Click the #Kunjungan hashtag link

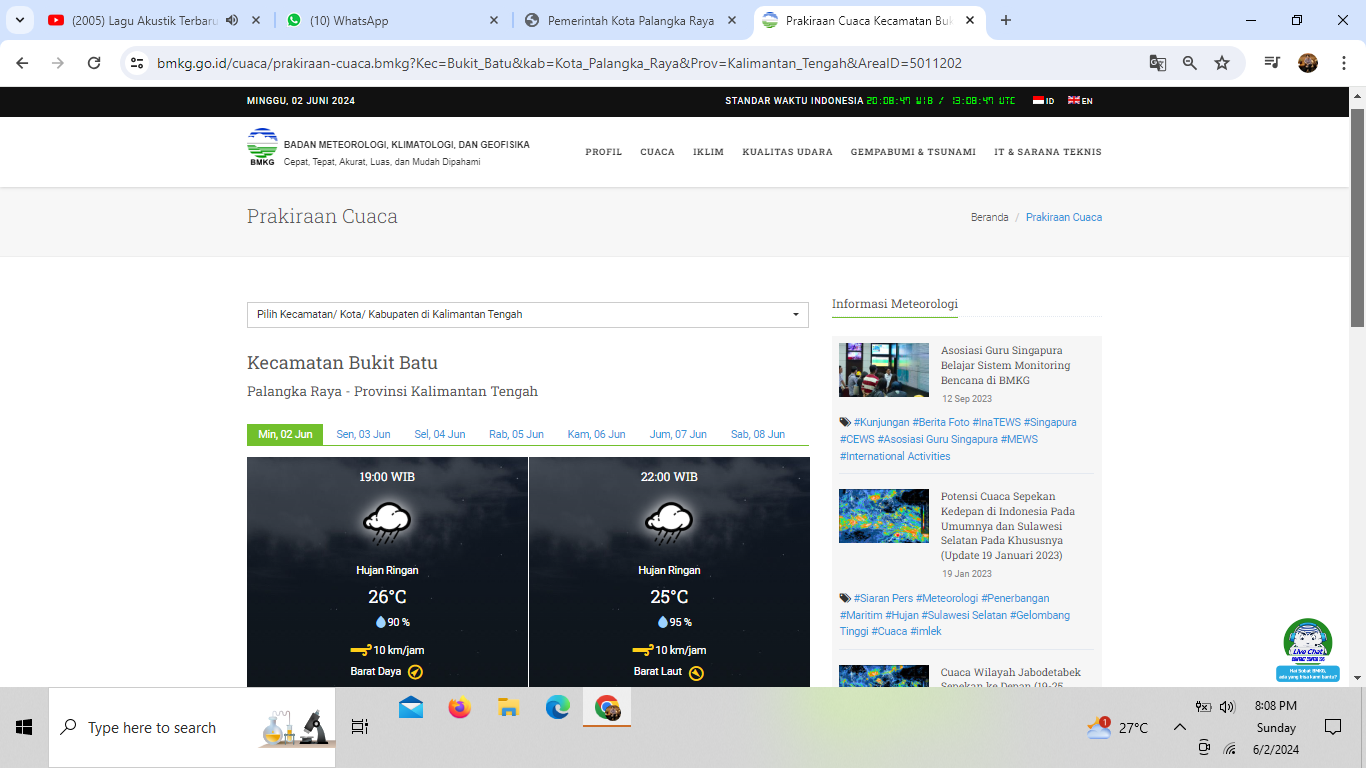[x=881, y=422]
